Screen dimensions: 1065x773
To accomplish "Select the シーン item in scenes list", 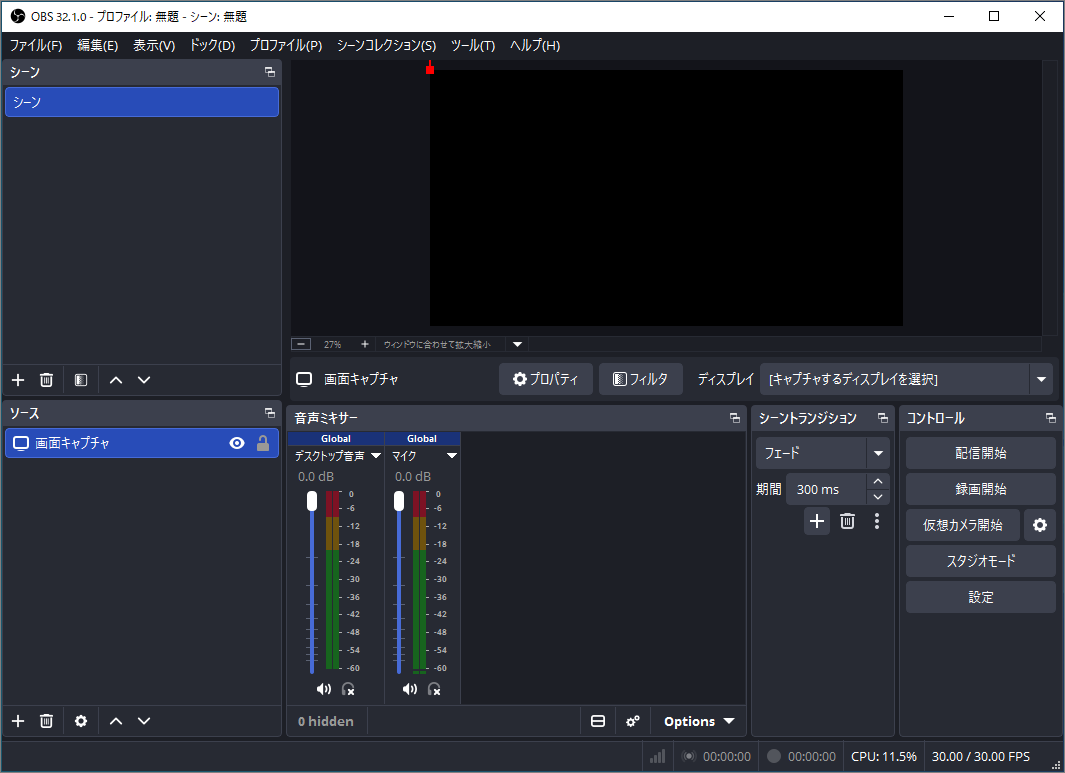I will click(x=141, y=101).
